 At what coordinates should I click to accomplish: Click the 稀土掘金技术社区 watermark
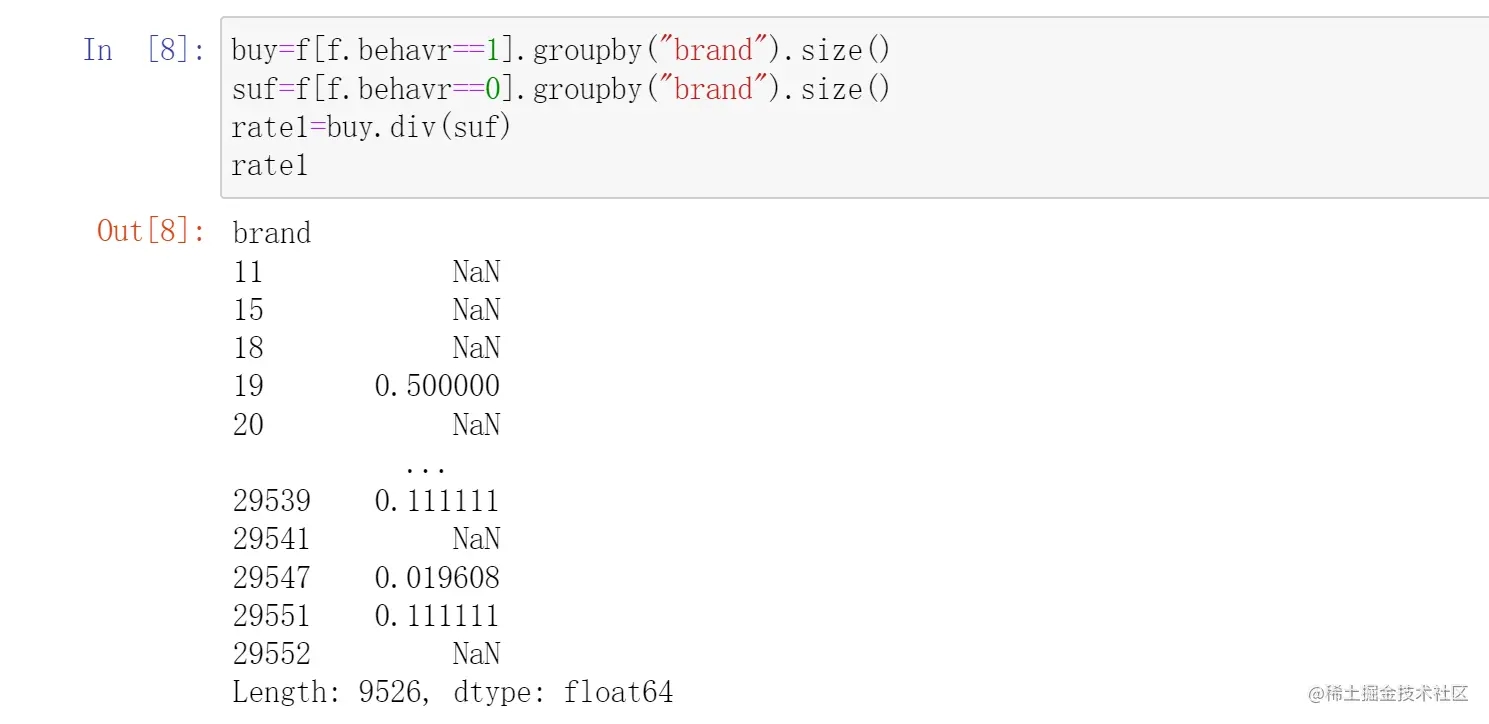(1386, 693)
